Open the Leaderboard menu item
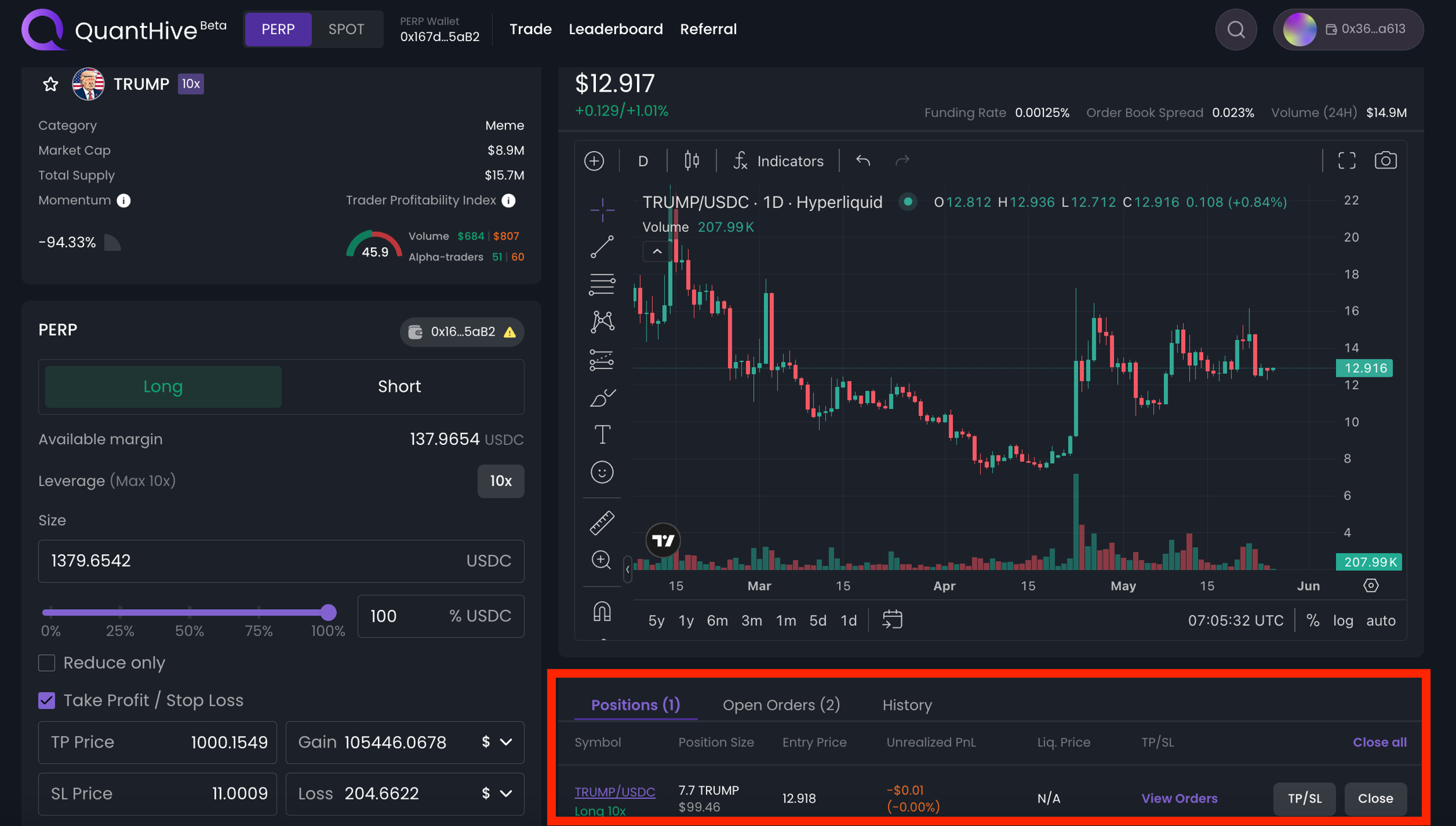The height and width of the screenshot is (826, 1456). pos(616,29)
